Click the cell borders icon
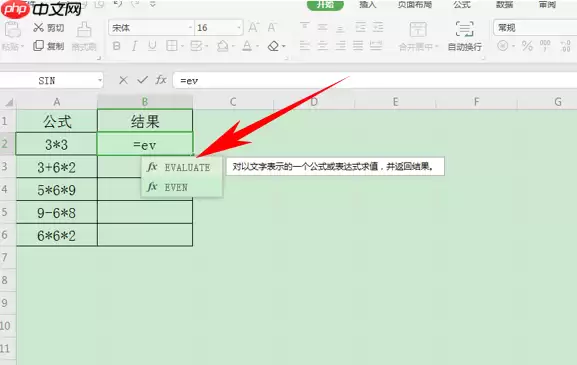Screen dimensions: 577x365 point(171,46)
